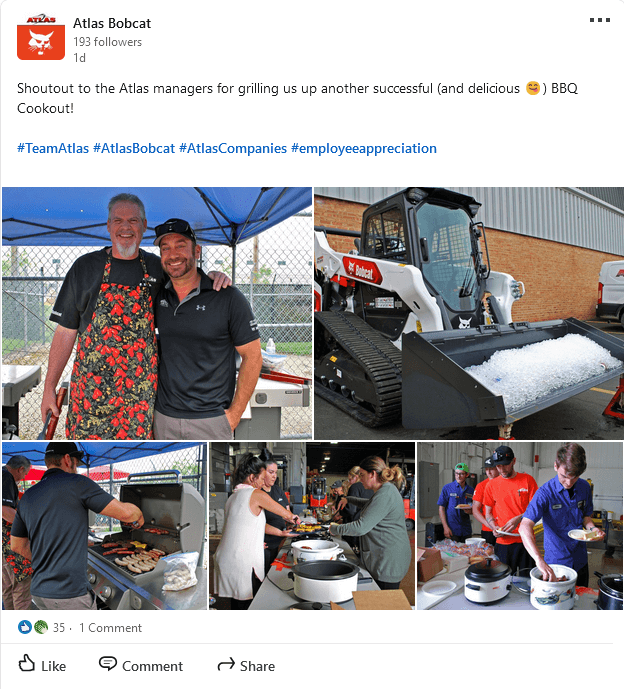The height and width of the screenshot is (689, 624).
Task: Open the #employeeappreciation hashtag
Action: tap(364, 149)
